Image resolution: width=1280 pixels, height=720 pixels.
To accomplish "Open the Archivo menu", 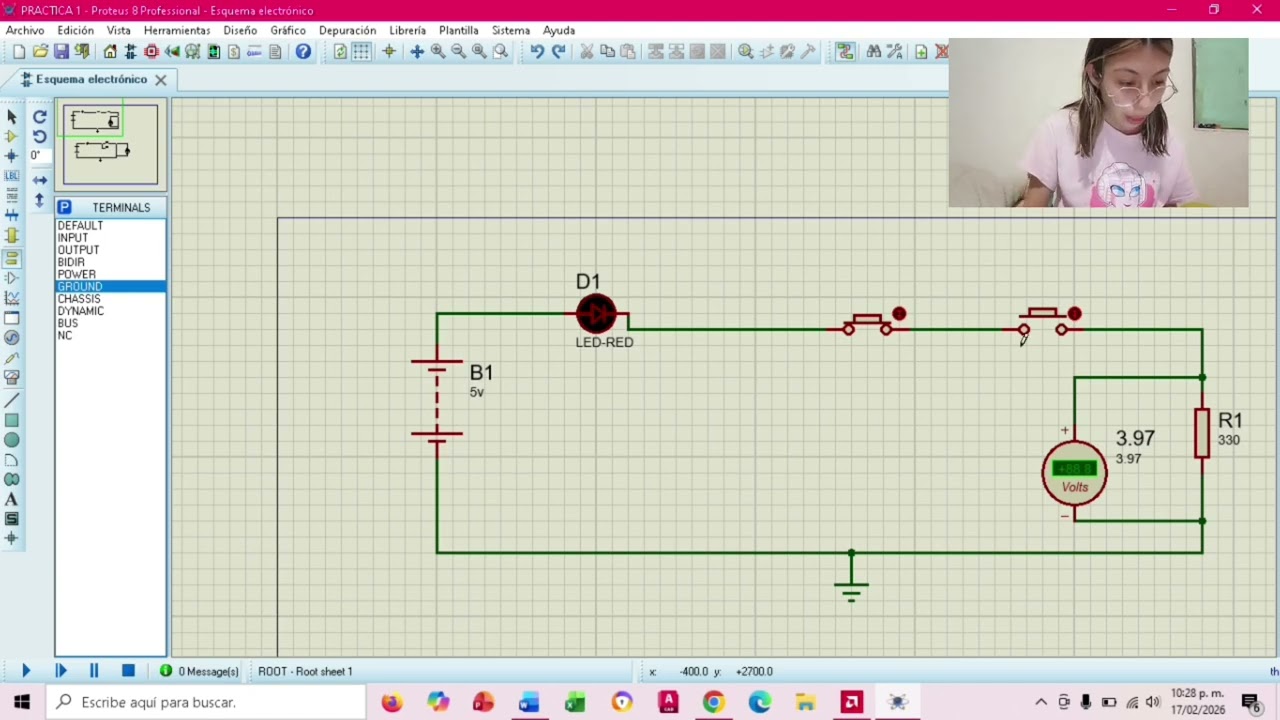I will coord(25,30).
